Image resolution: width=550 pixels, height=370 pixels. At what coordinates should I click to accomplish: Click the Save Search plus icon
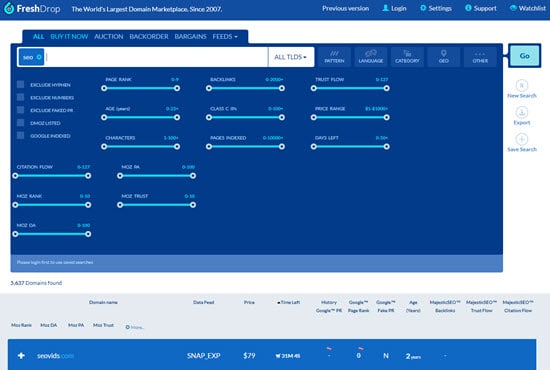click(522, 139)
